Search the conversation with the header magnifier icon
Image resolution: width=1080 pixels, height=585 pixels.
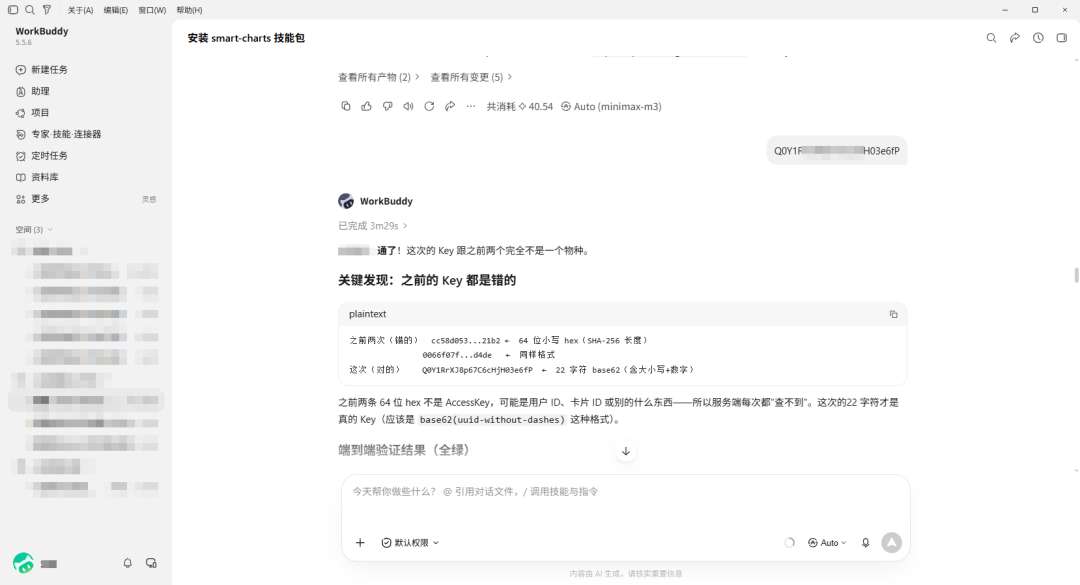tap(991, 38)
